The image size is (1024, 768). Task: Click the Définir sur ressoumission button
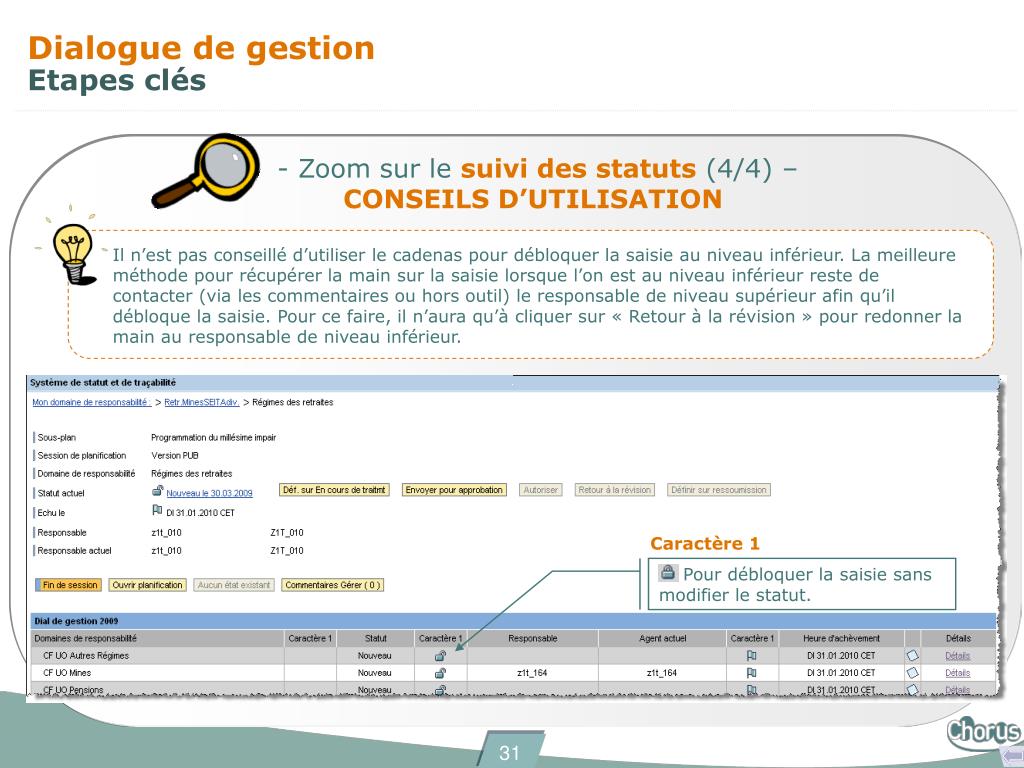click(x=719, y=490)
